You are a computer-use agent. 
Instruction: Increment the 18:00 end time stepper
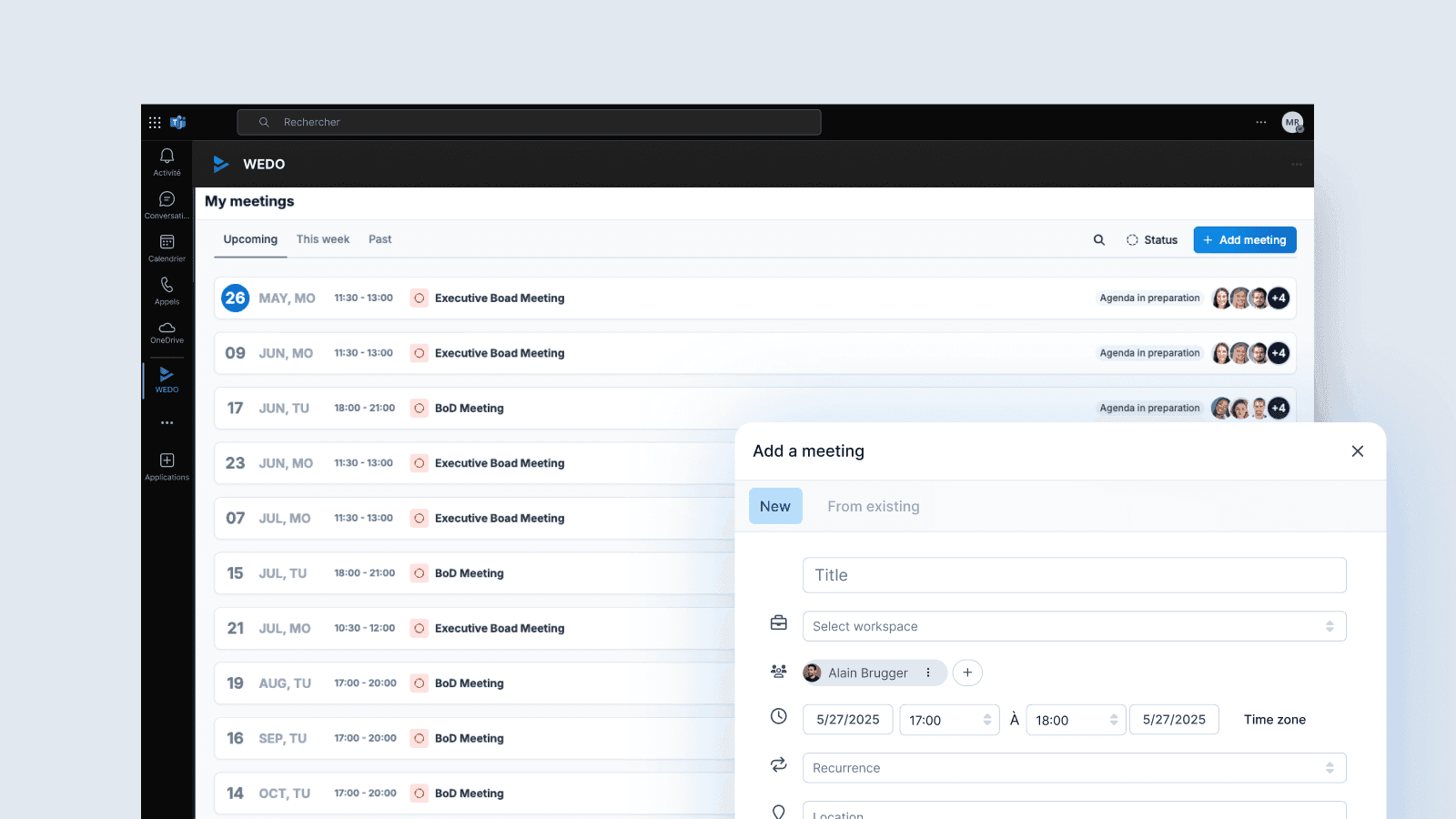click(1114, 715)
